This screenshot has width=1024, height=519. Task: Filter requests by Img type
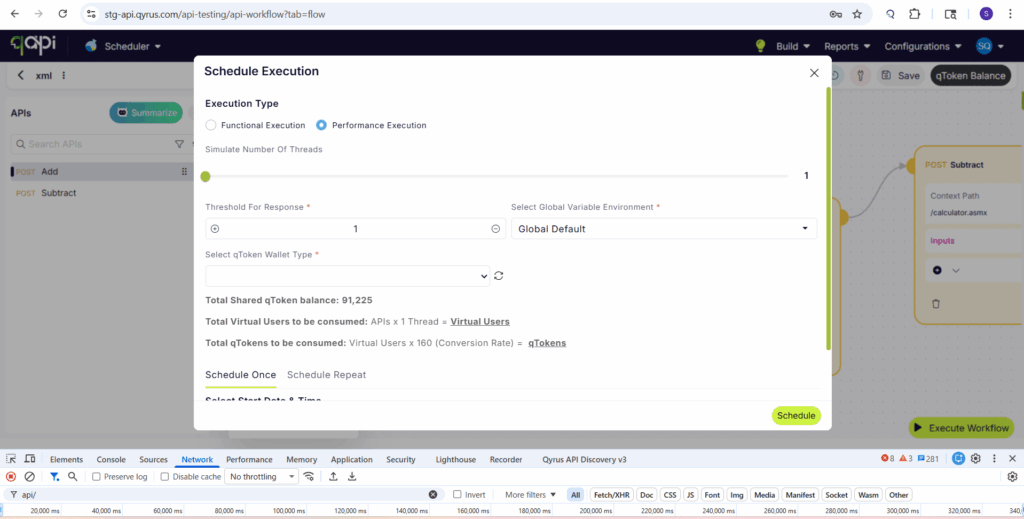[x=737, y=495]
